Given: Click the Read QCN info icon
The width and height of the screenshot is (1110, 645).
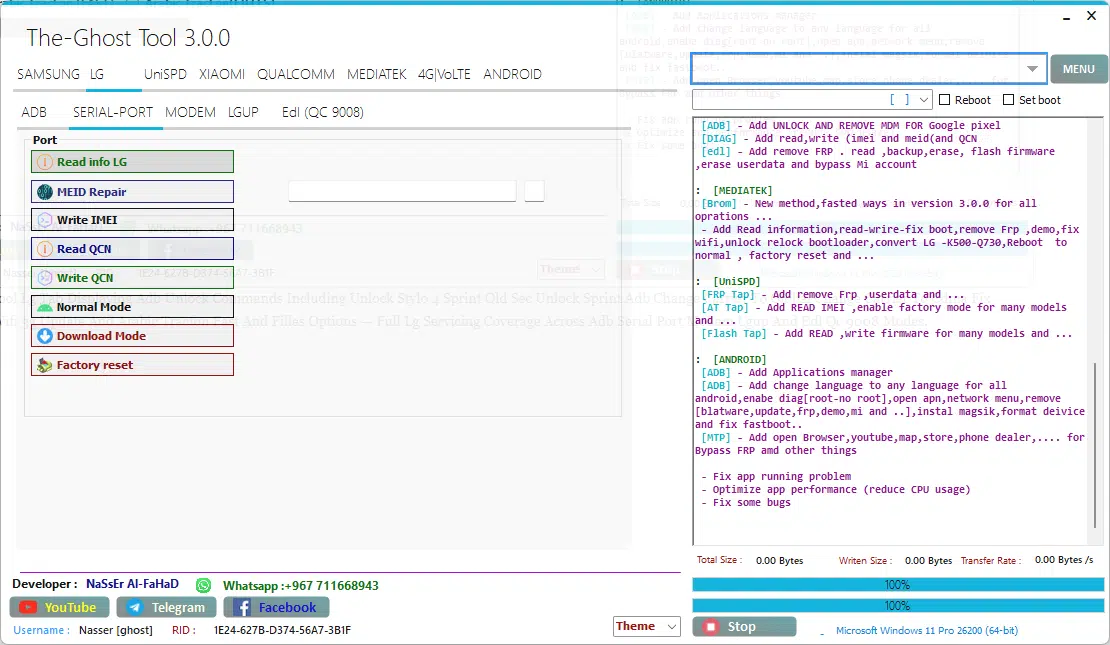Looking at the screenshot, I should [45, 249].
